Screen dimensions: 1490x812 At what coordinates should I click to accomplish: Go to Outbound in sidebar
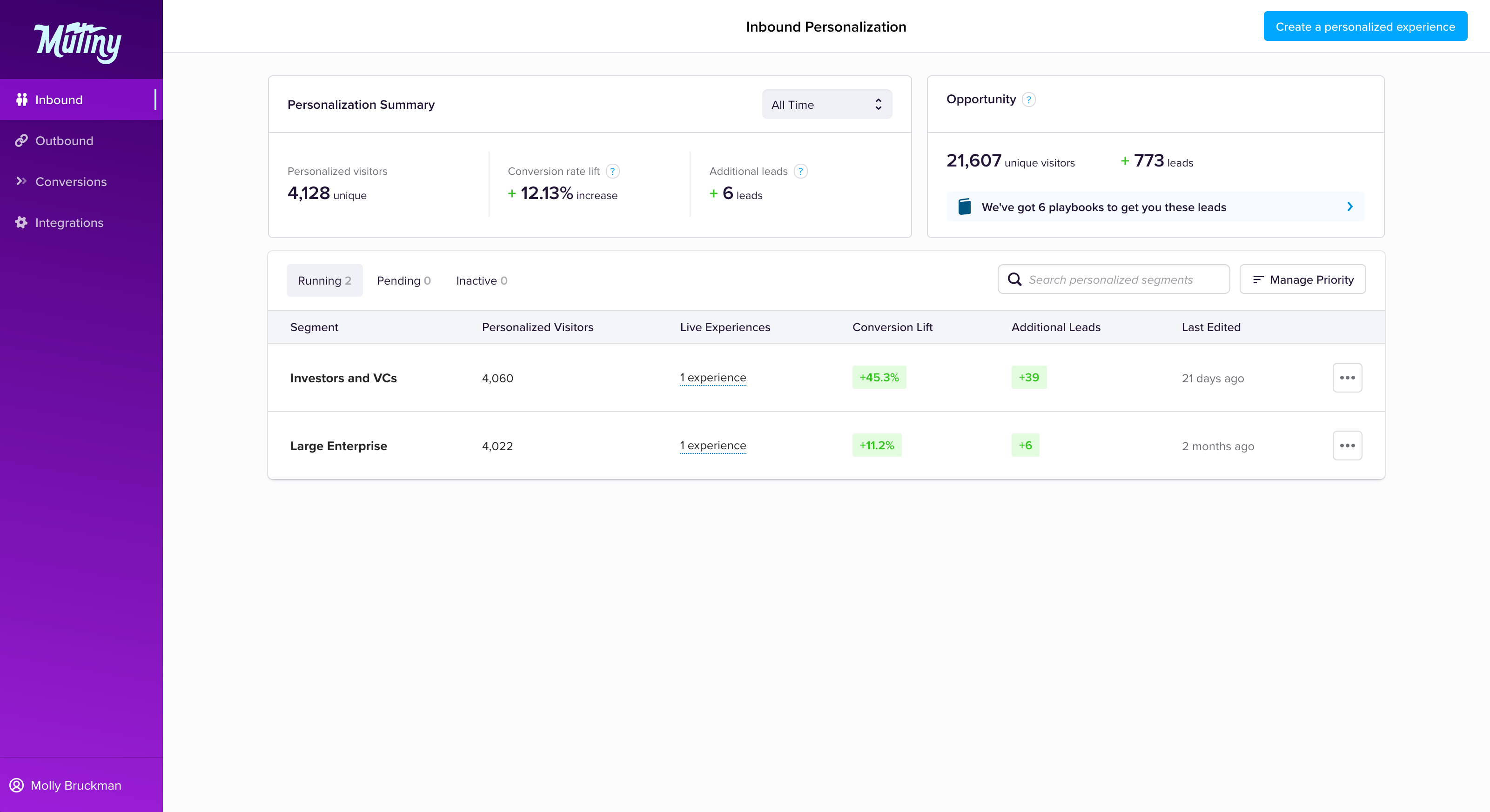tap(64, 141)
